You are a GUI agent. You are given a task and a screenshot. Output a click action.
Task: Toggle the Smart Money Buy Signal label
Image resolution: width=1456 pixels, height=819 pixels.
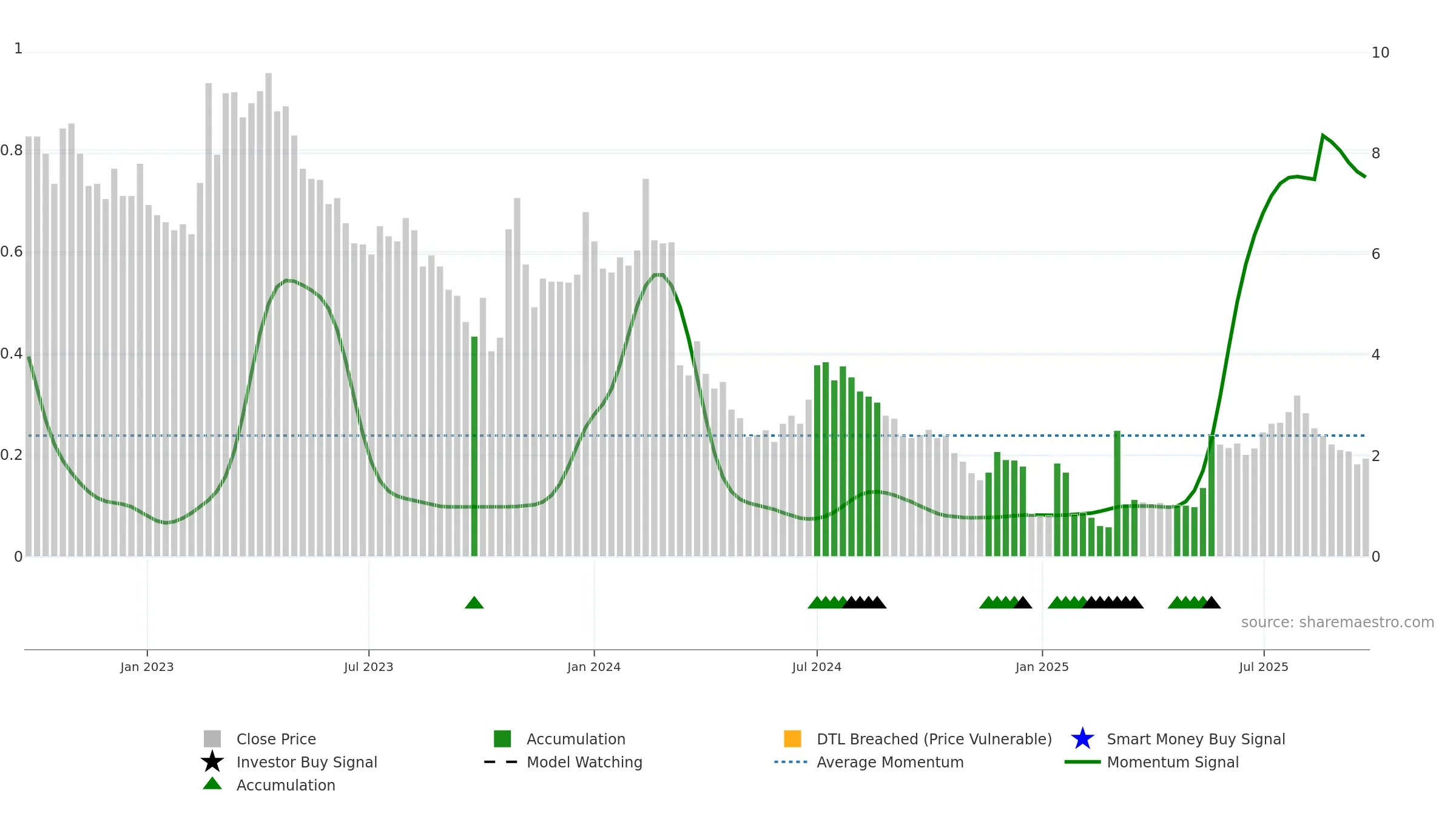(1196, 739)
